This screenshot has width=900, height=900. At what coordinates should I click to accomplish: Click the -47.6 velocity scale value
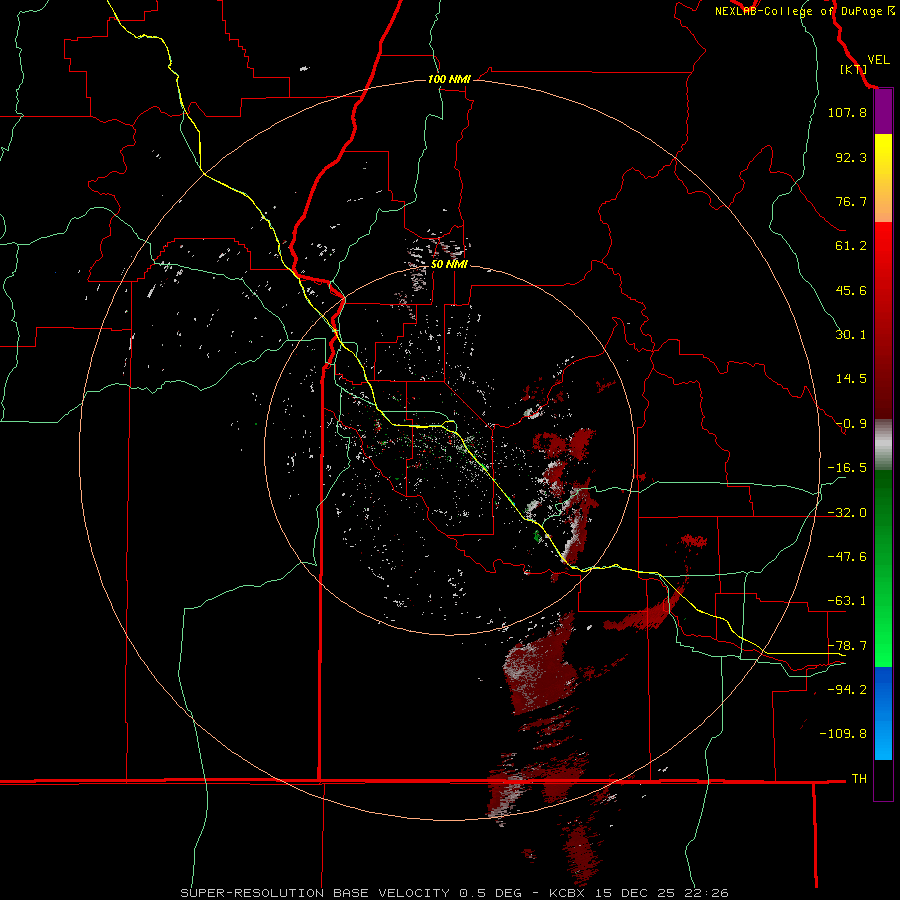(847, 557)
